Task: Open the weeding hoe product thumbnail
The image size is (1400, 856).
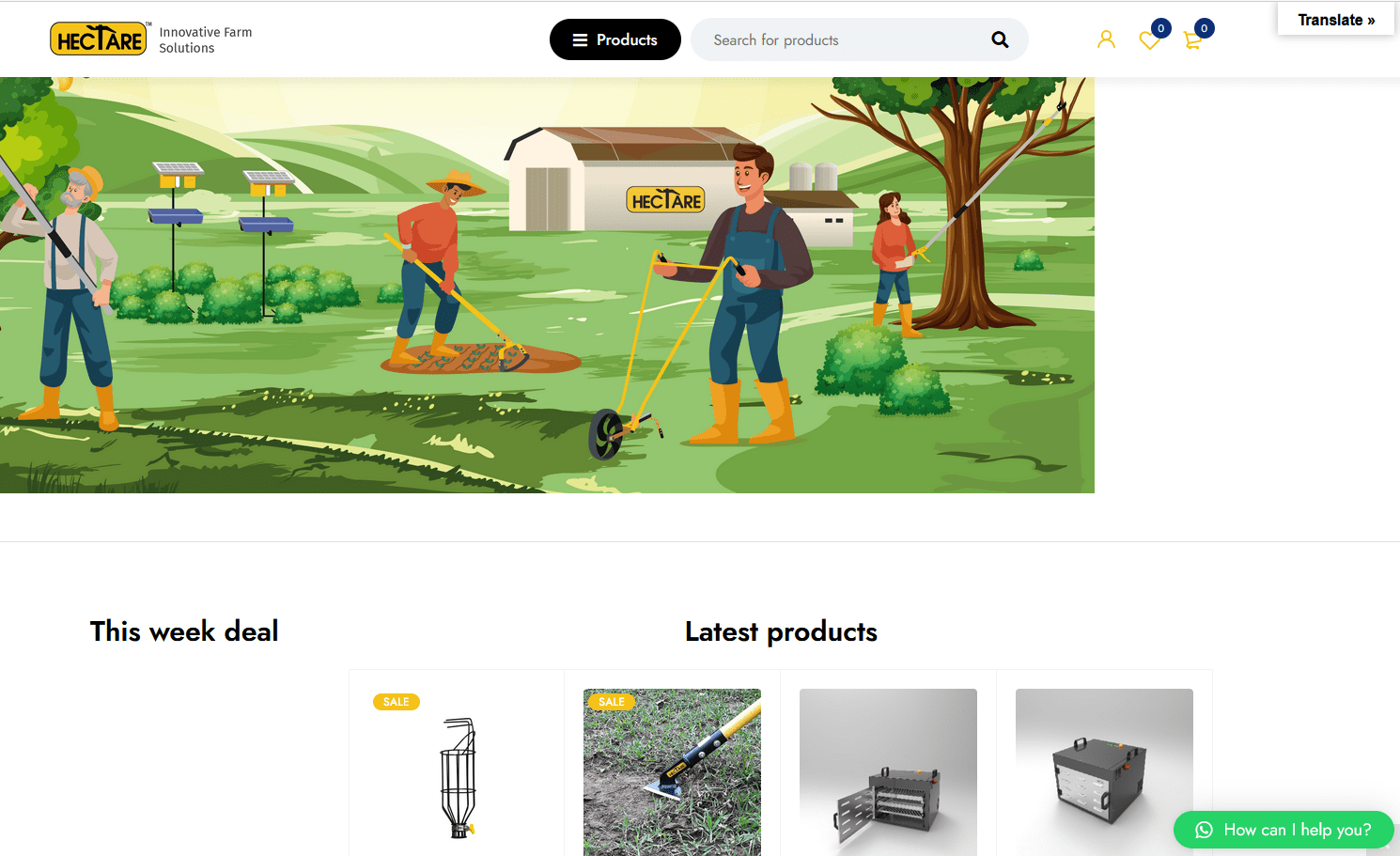Action: [672, 772]
